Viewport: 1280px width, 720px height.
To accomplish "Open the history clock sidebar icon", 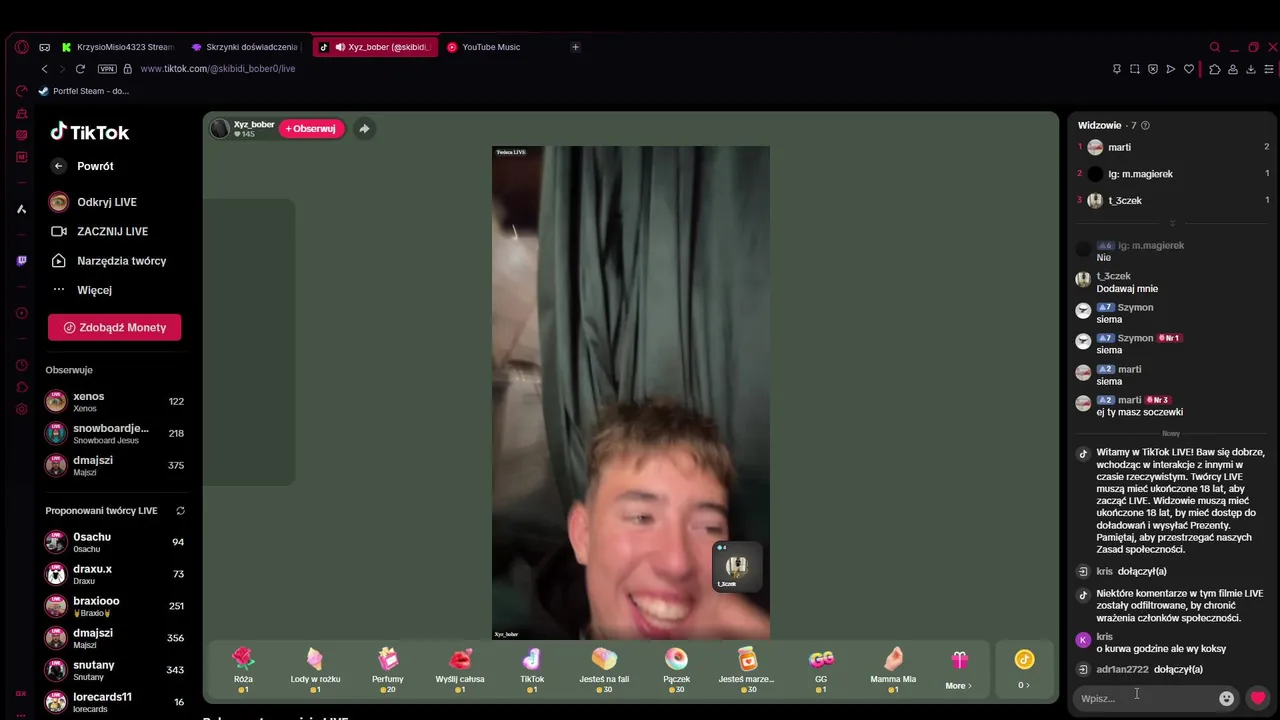I will pyautogui.click(x=22, y=365).
